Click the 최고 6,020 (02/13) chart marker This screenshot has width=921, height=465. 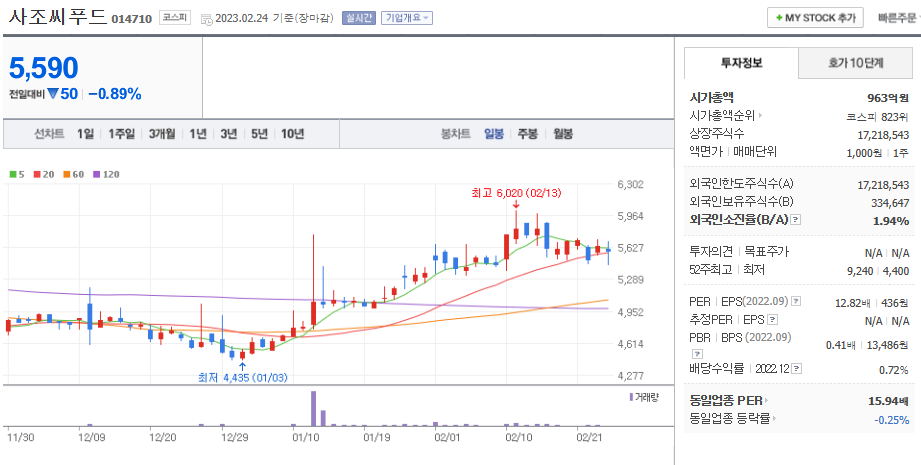point(516,193)
